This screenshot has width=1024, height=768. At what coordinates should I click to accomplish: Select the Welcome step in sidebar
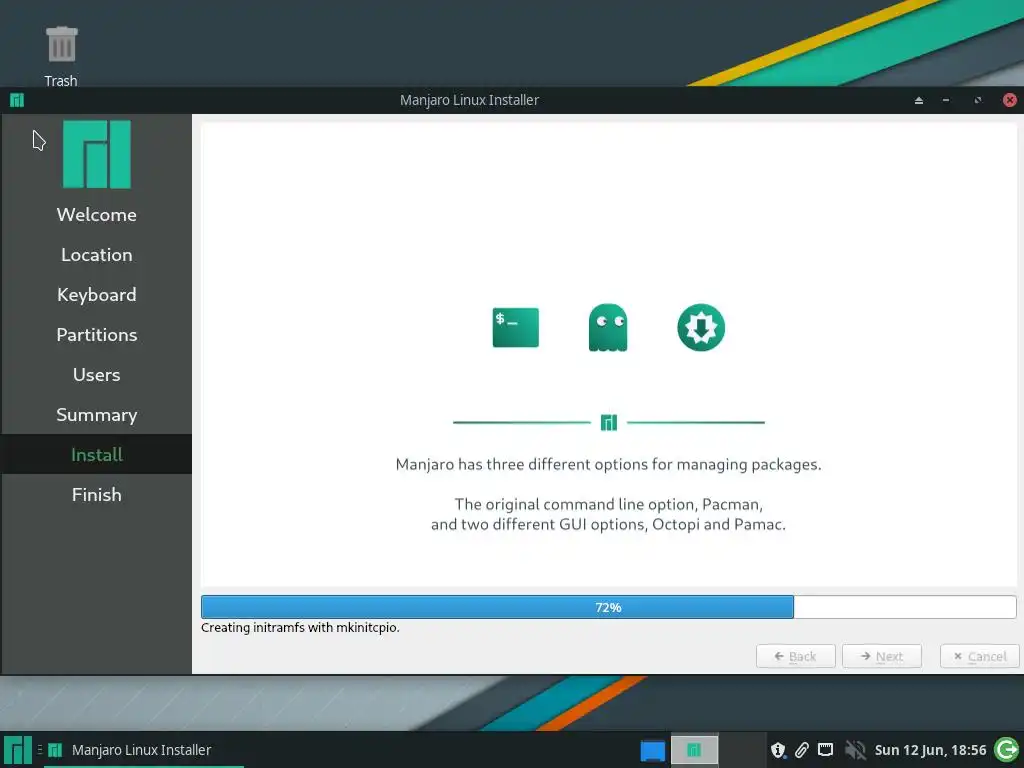(x=97, y=215)
